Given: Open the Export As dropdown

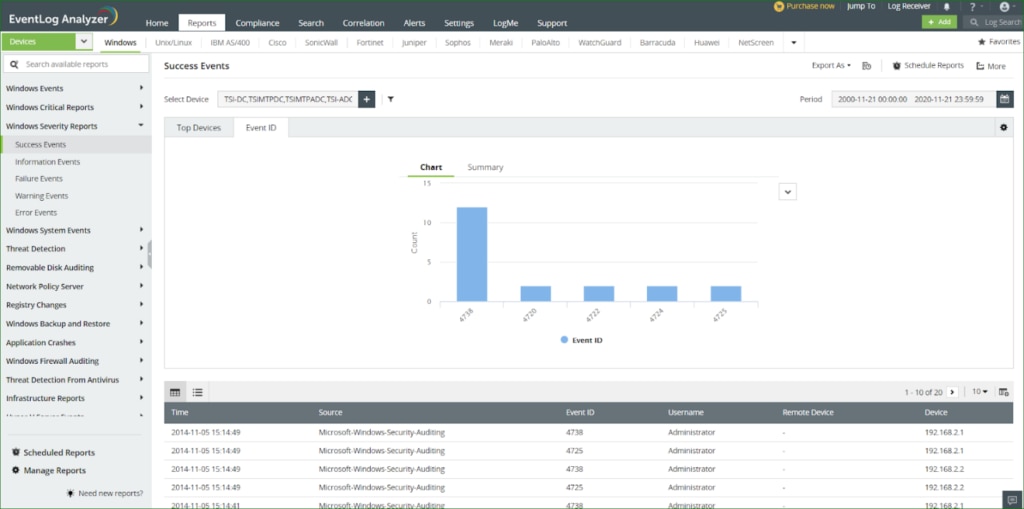Looking at the screenshot, I should tap(831, 65).
